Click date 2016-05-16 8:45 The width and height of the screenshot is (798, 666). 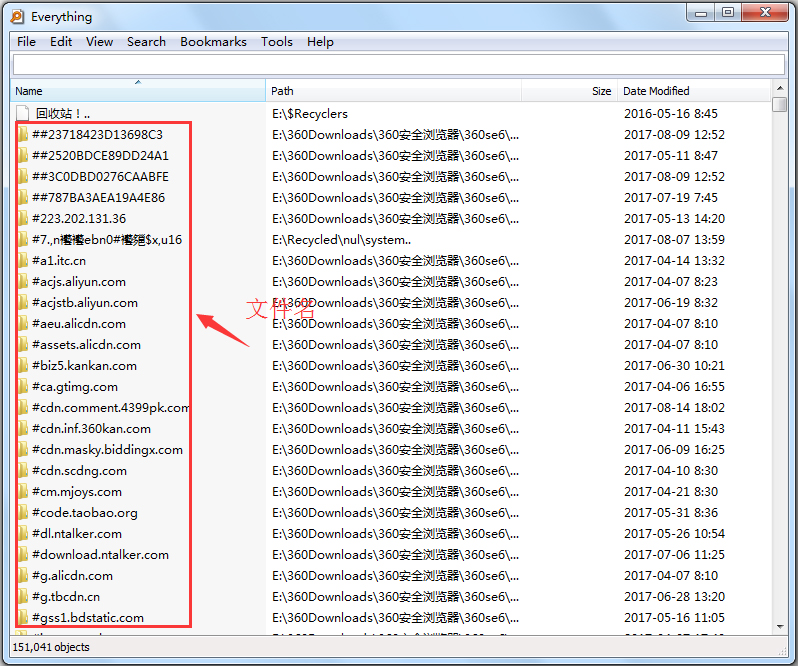[671, 113]
